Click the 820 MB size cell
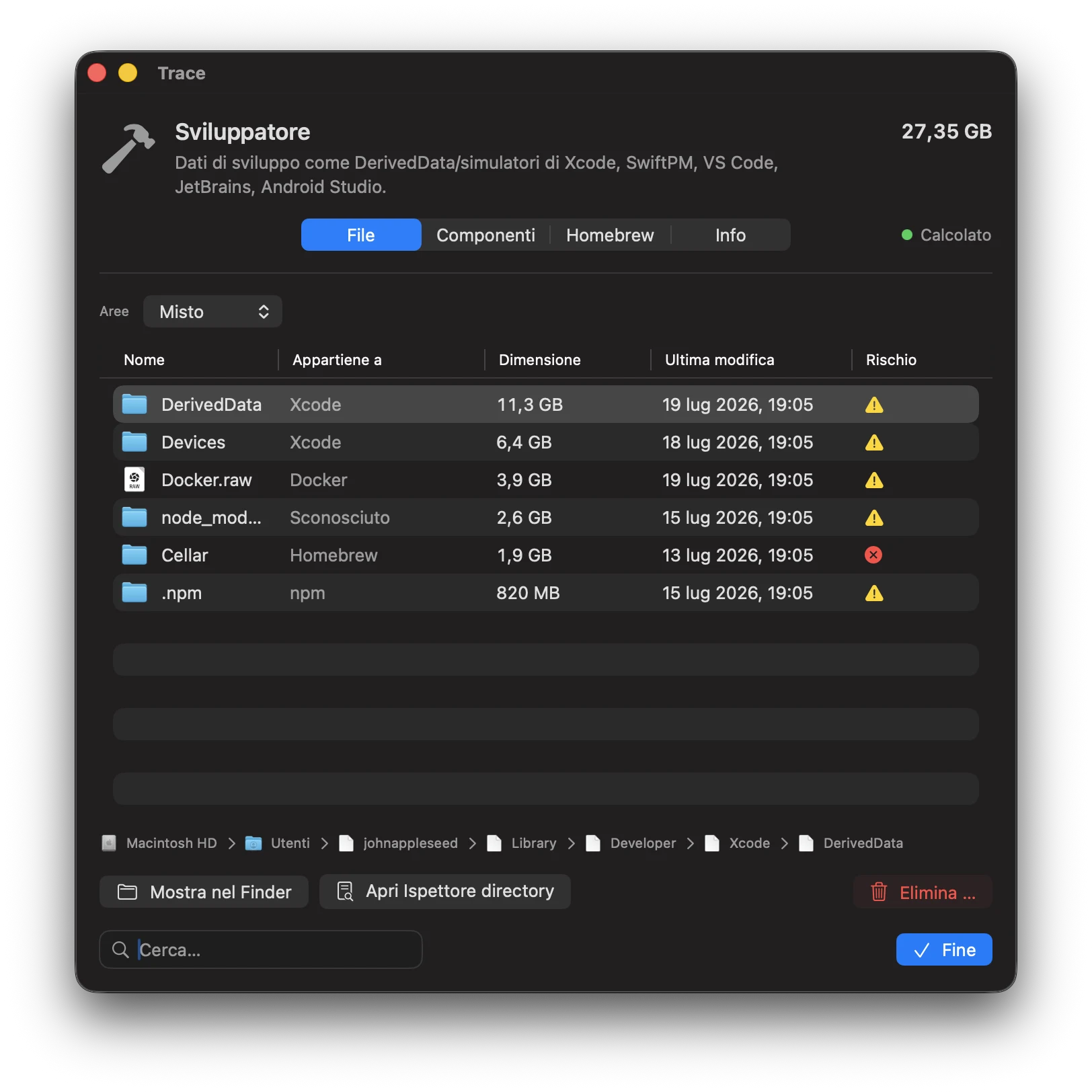The image size is (1092, 1092). click(x=528, y=593)
